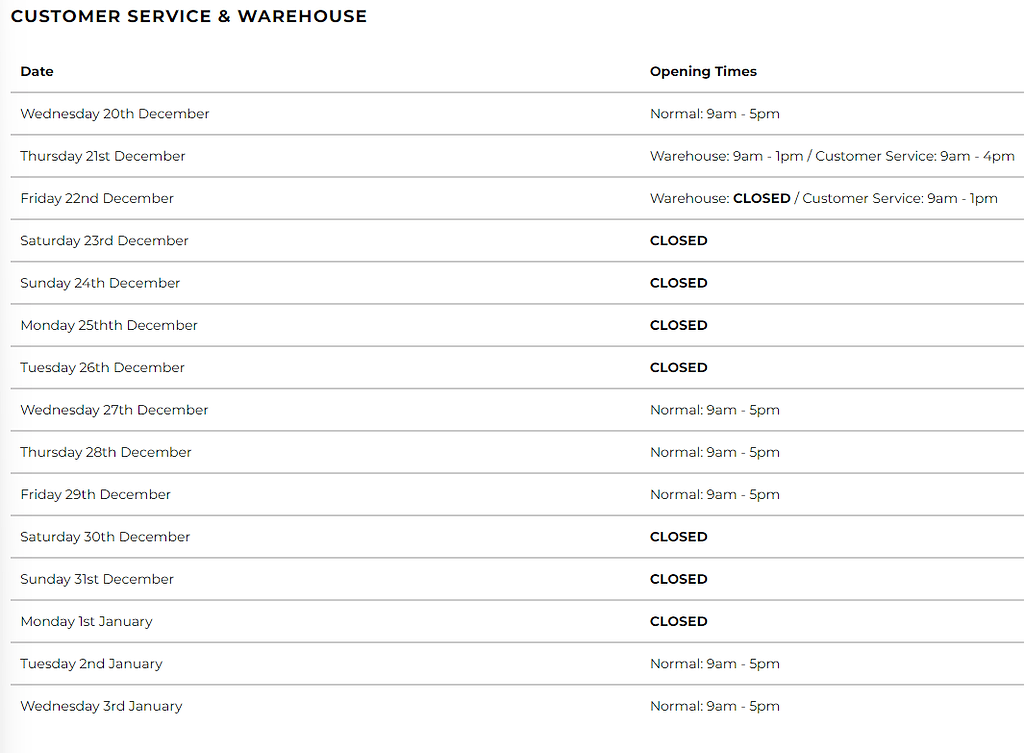Select the Opening Times column header

[x=703, y=71]
